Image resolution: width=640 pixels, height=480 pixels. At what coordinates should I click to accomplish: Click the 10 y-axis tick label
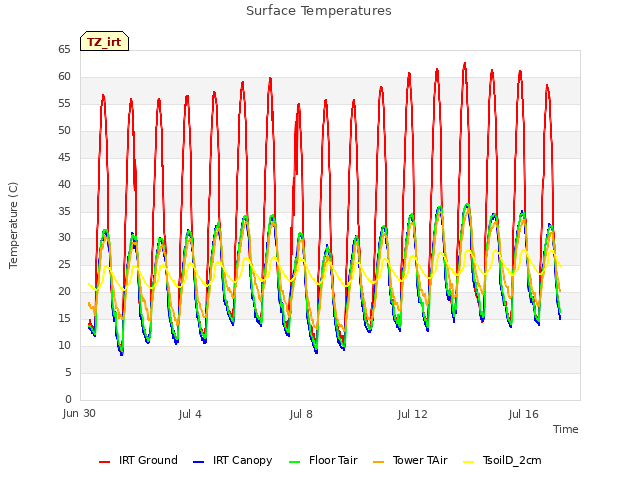click(64, 345)
